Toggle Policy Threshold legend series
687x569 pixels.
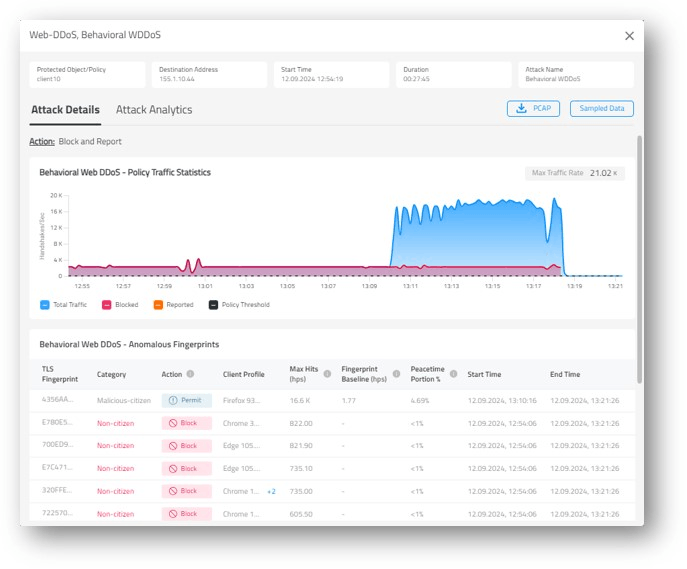[x=239, y=305]
